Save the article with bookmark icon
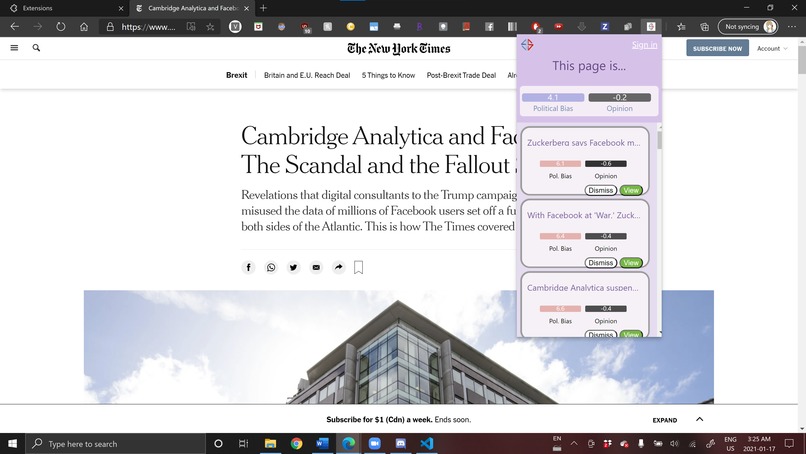 pyautogui.click(x=359, y=267)
